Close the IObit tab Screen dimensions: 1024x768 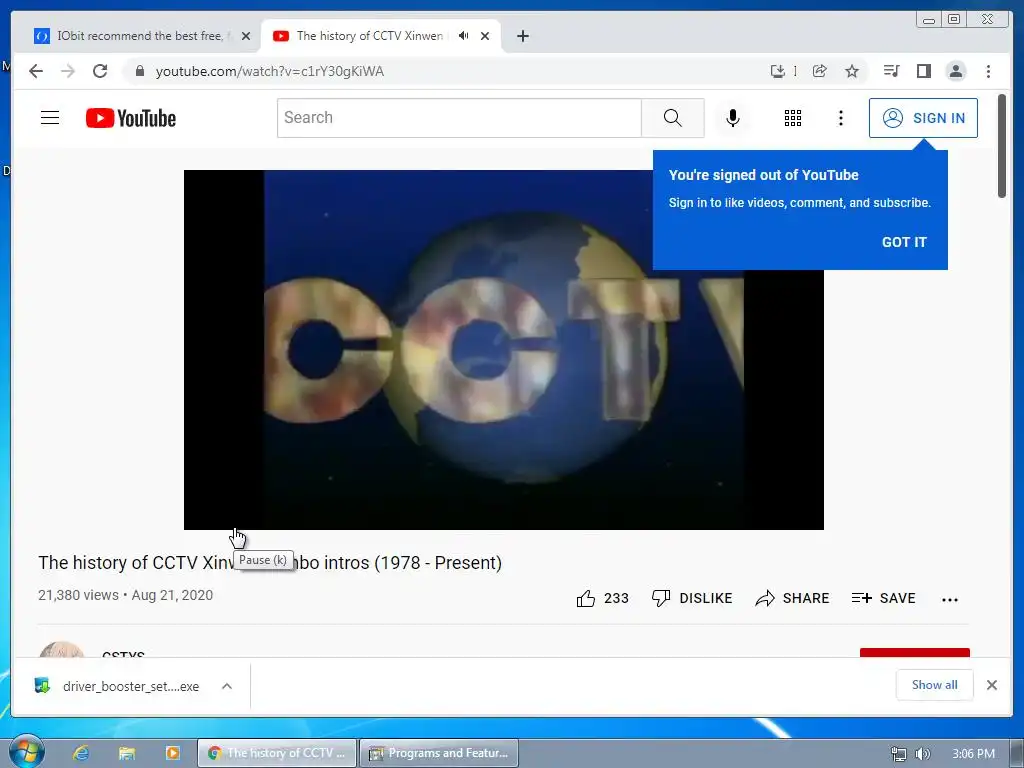pos(246,36)
